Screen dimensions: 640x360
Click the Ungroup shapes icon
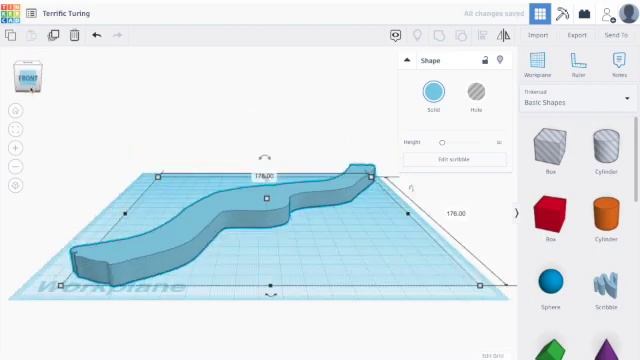461,36
